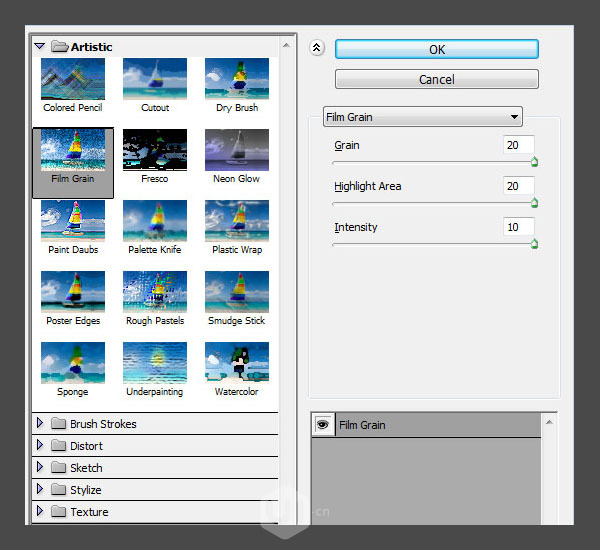600x550 pixels.
Task: Select the Poster Edges filter thumbnail
Action: (x=73, y=292)
